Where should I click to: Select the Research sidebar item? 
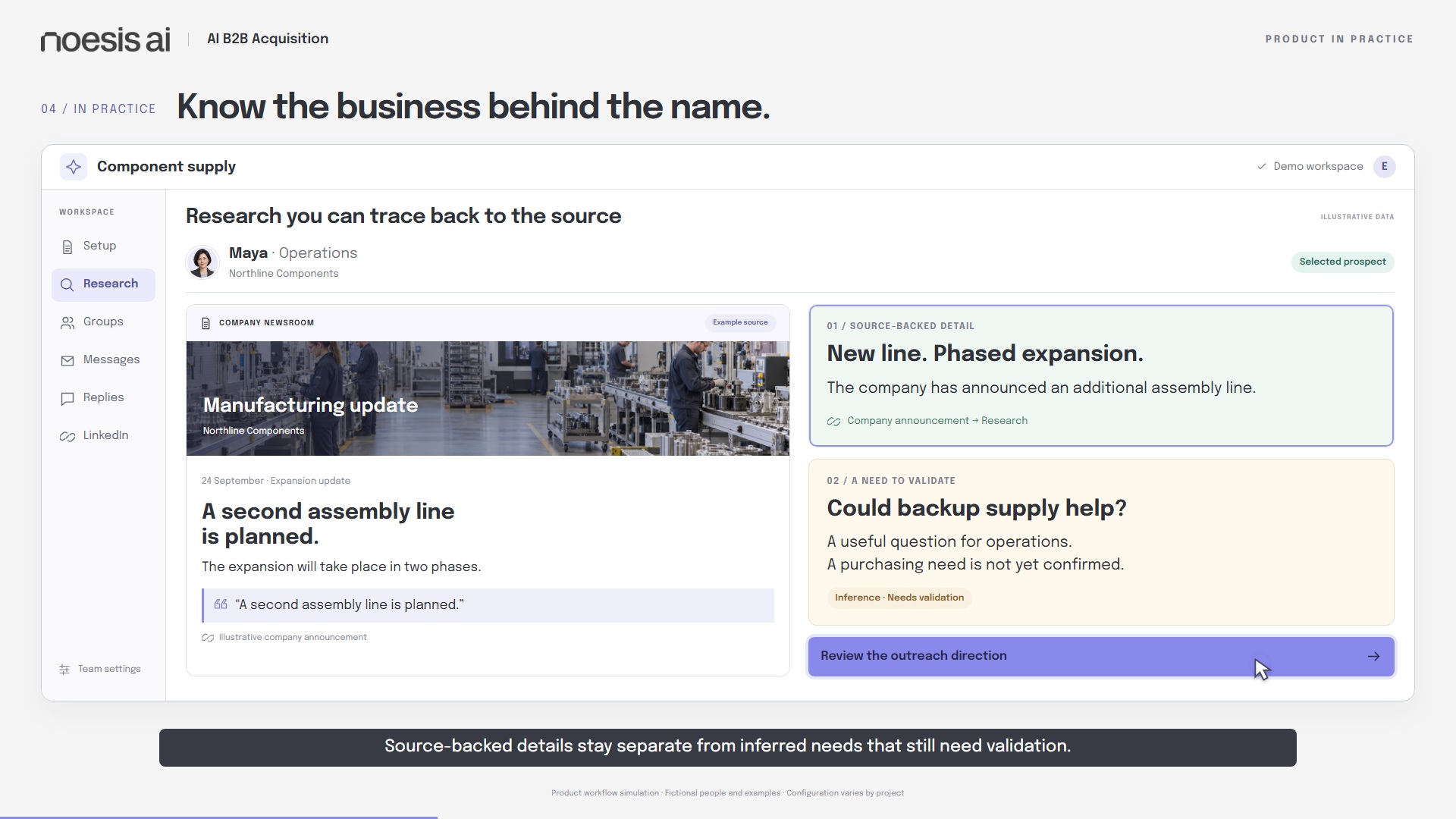tap(103, 284)
